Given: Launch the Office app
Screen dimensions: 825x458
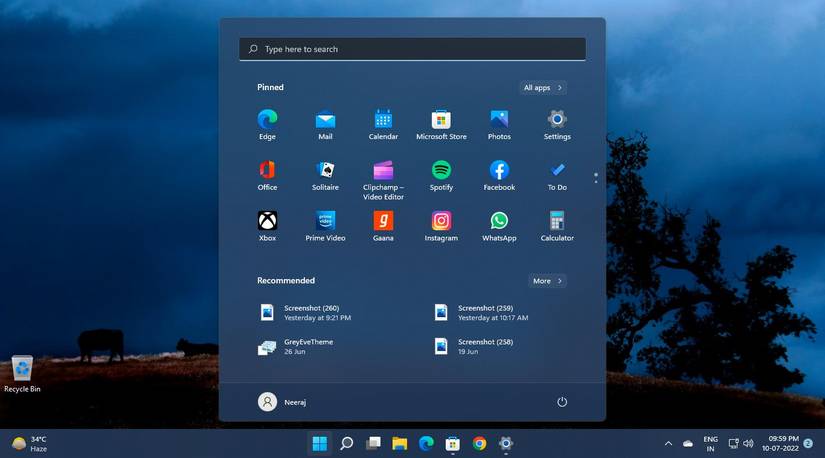Looking at the screenshot, I should [x=267, y=176].
